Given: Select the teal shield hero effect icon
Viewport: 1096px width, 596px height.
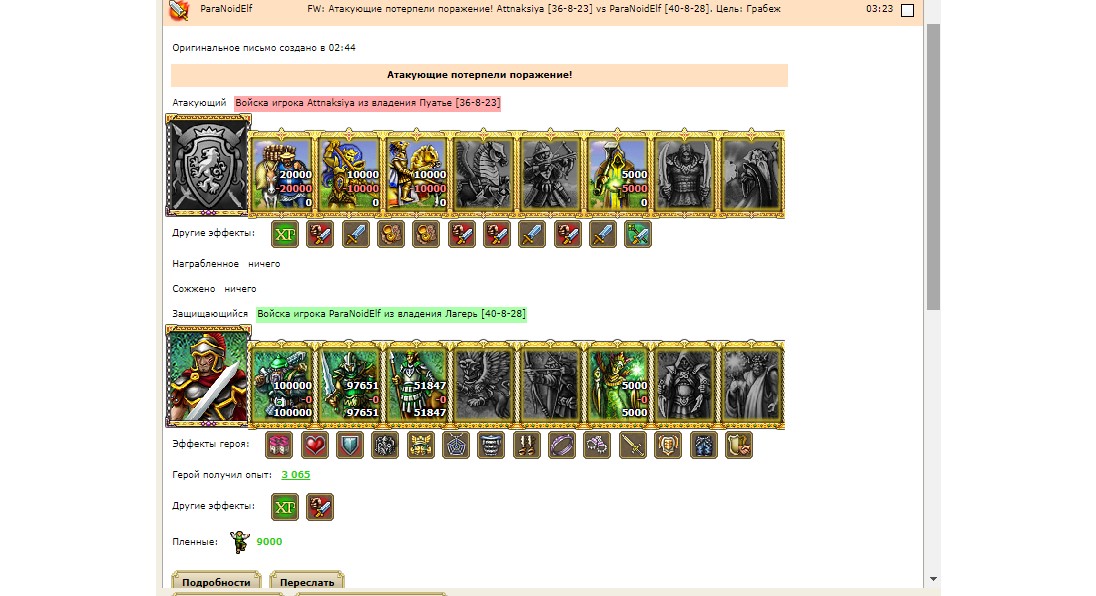Looking at the screenshot, I should (350, 445).
